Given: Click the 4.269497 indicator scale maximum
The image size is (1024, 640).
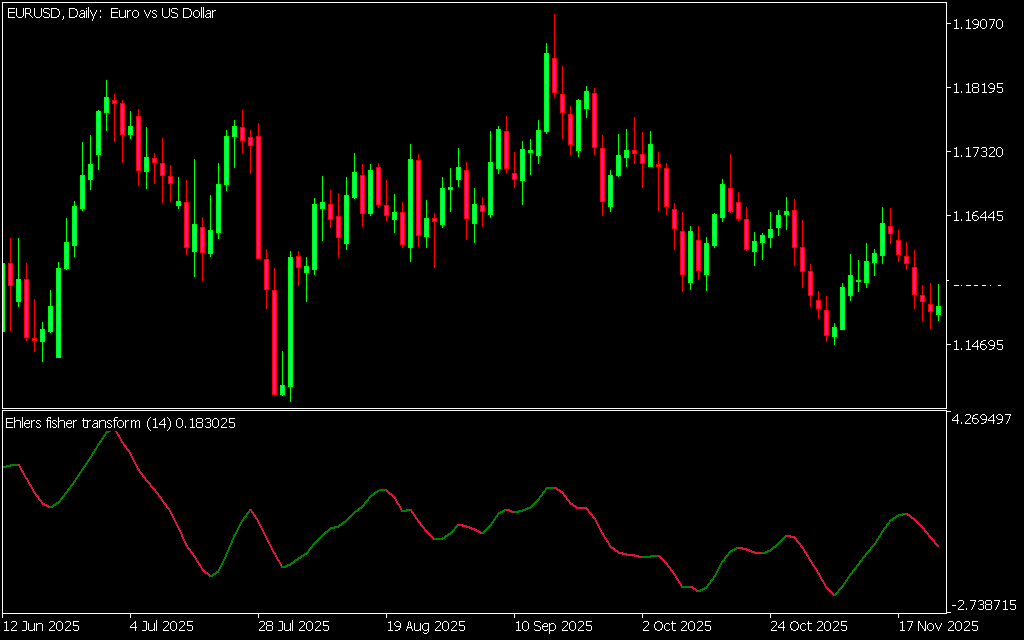Looking at the screenshot, I should point(984,419).
